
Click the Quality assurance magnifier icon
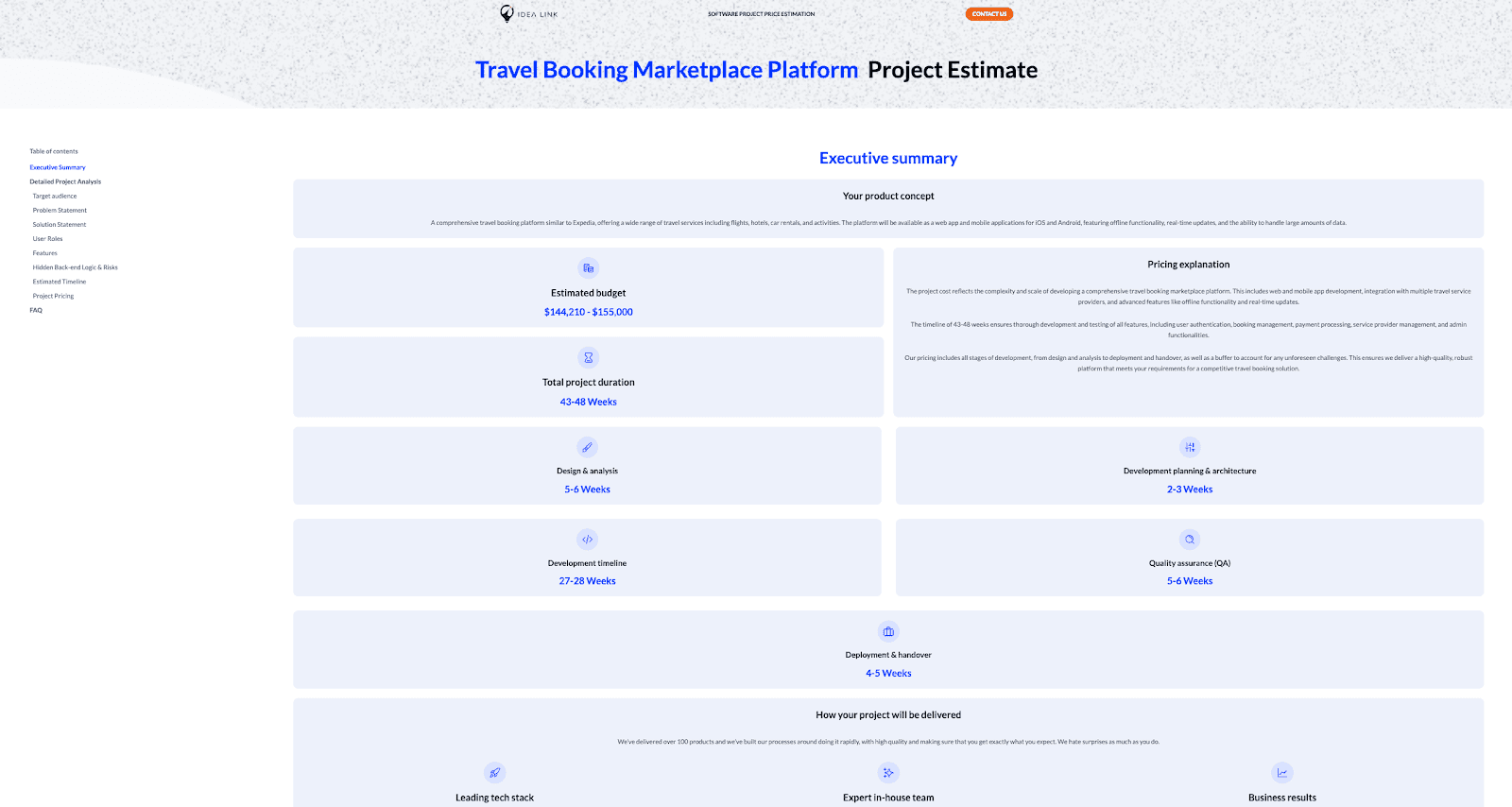[1190, 540]
